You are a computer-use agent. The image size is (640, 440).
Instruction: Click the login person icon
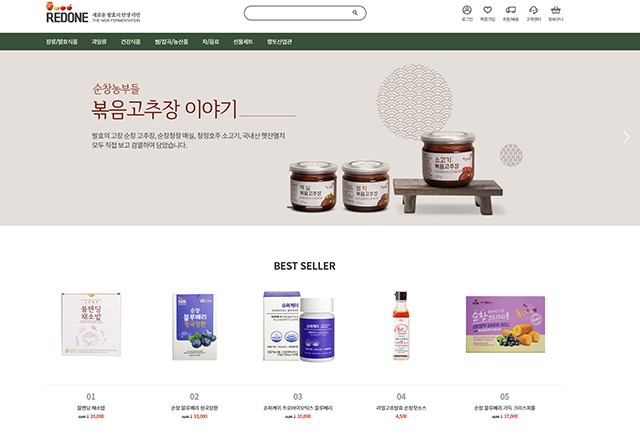pyautogui.click(x=467, y=10)
